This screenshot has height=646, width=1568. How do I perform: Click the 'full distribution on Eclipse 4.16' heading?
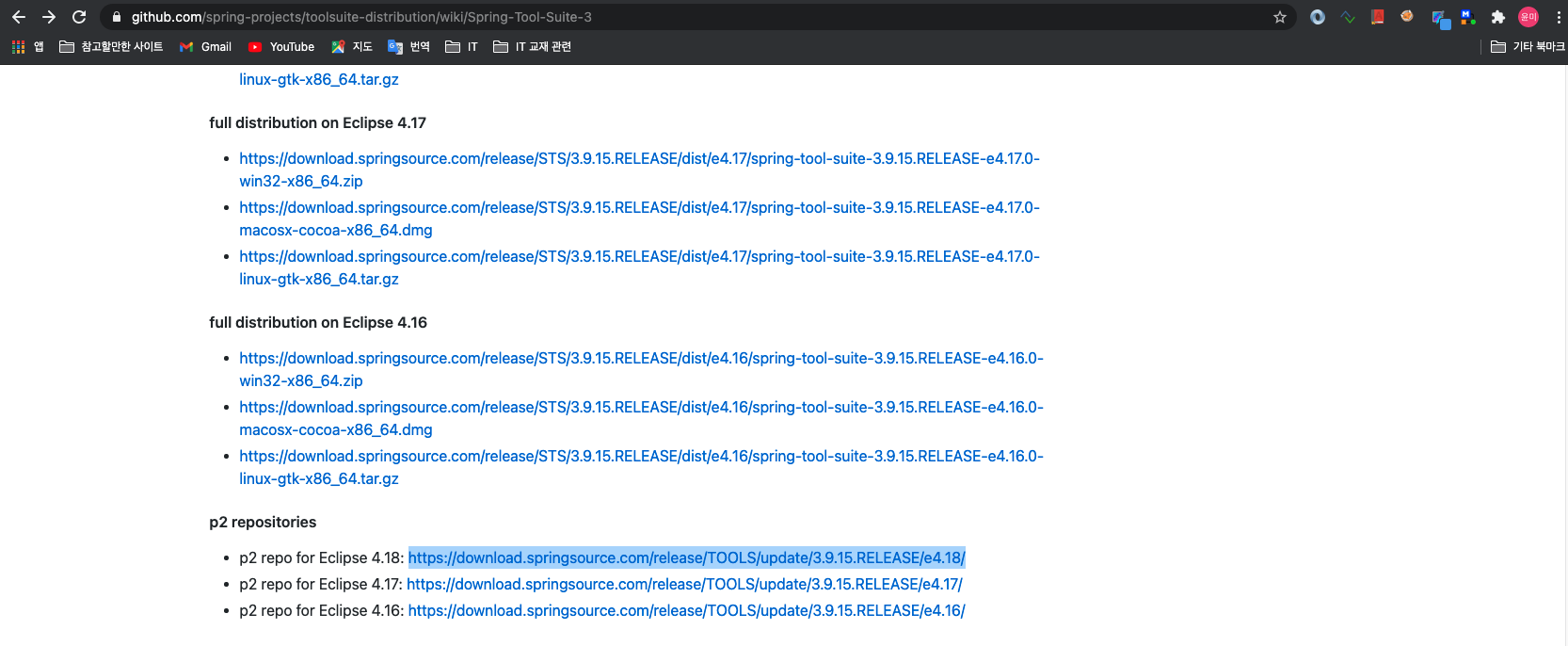318,322
